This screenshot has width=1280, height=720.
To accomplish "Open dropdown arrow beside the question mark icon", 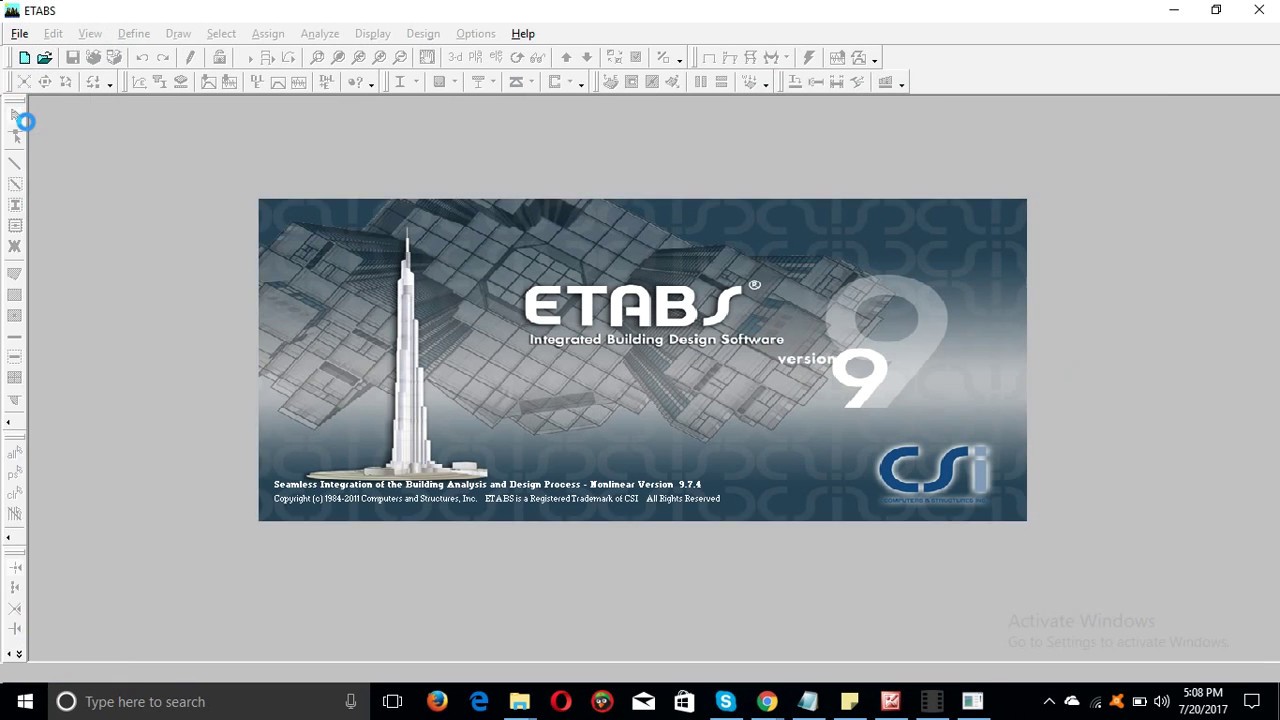I will click(371, 83).
